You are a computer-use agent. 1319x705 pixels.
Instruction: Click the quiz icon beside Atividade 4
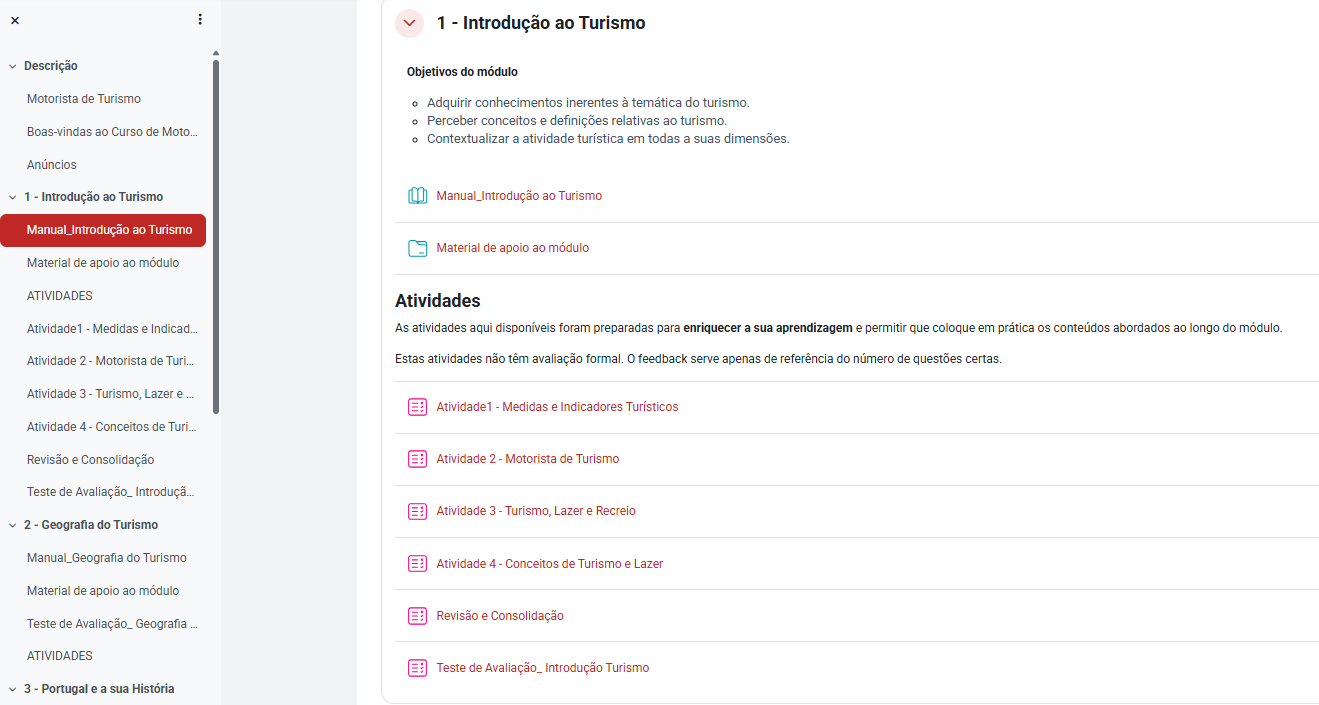click(417, 563)
